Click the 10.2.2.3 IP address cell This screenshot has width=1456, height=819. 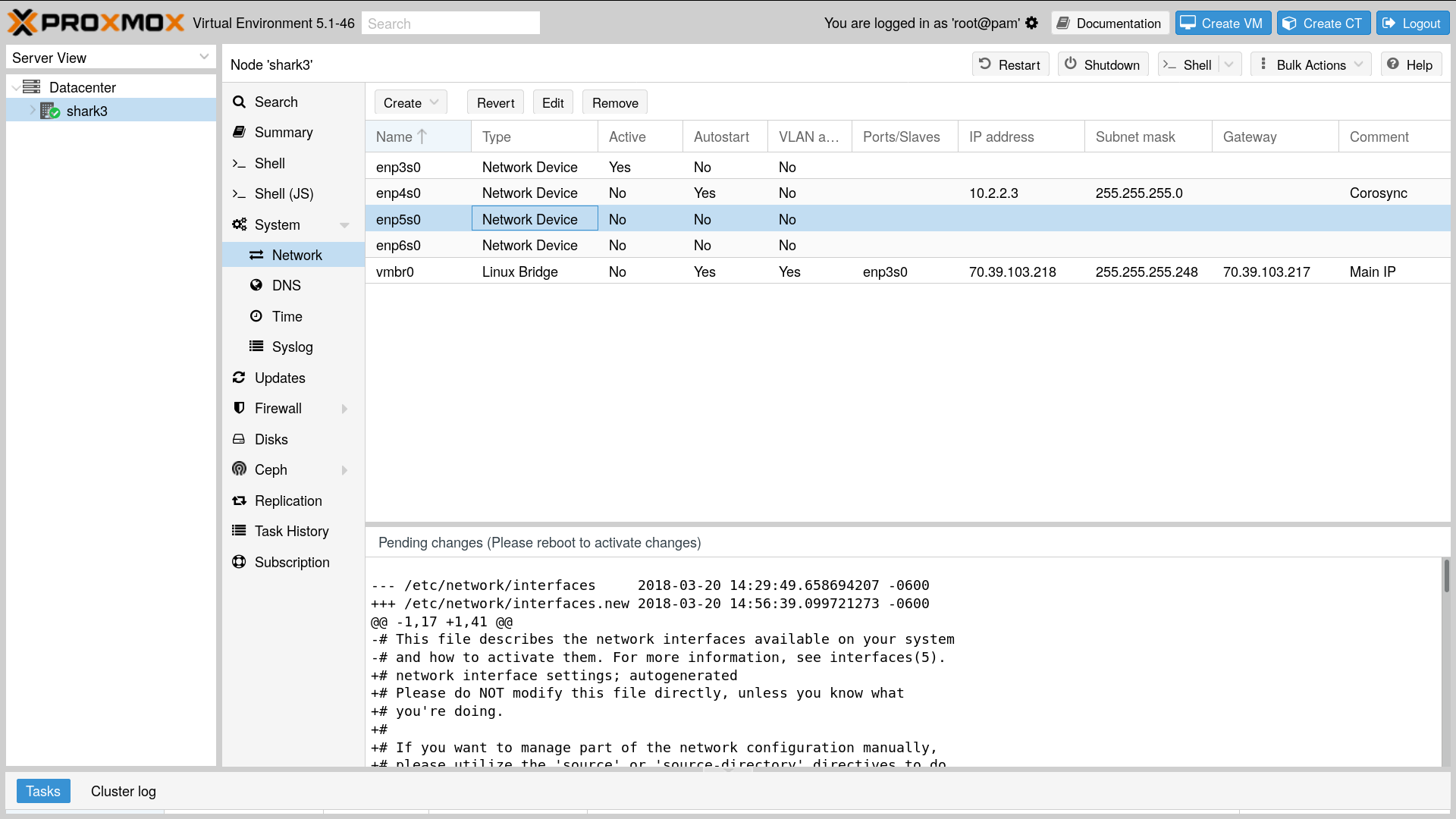(1021, 193)
